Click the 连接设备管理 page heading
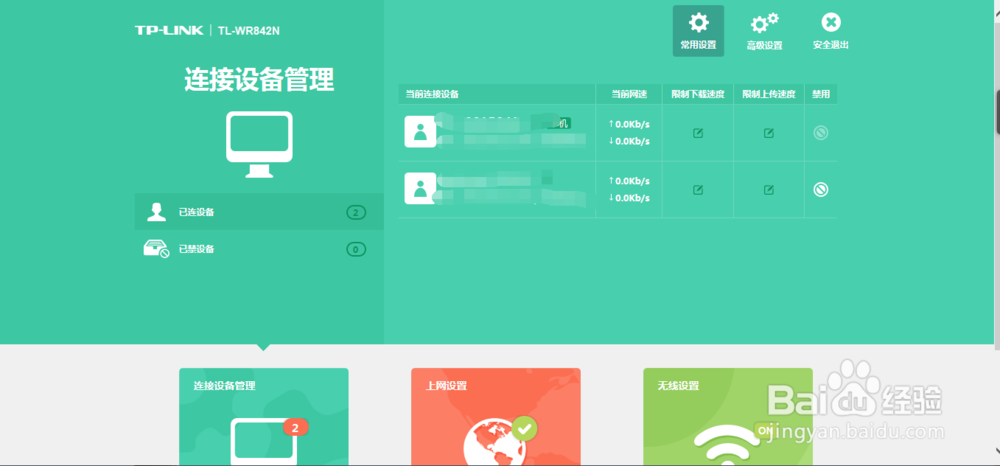The width and height of the screenshot is (1000, 466). click(x=259, y=80)
